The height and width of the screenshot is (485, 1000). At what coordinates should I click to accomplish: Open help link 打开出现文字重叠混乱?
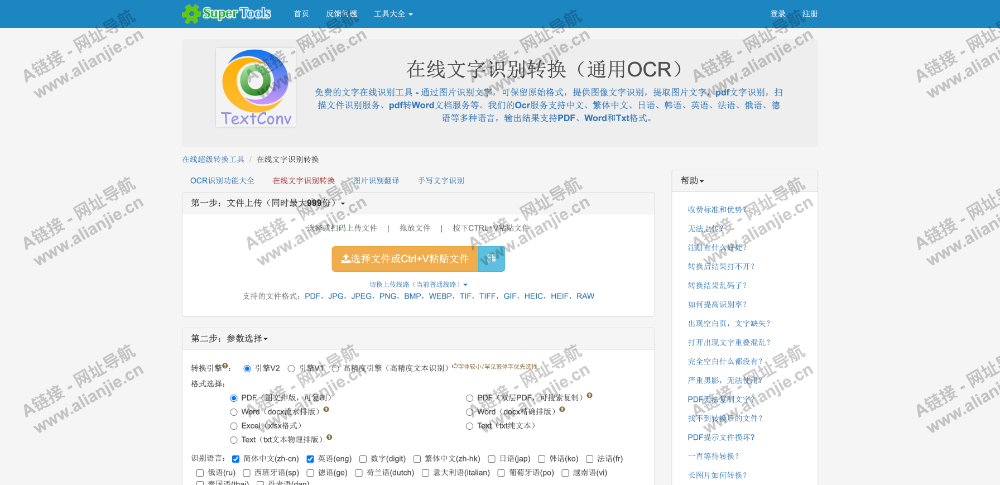coord(729,343)
